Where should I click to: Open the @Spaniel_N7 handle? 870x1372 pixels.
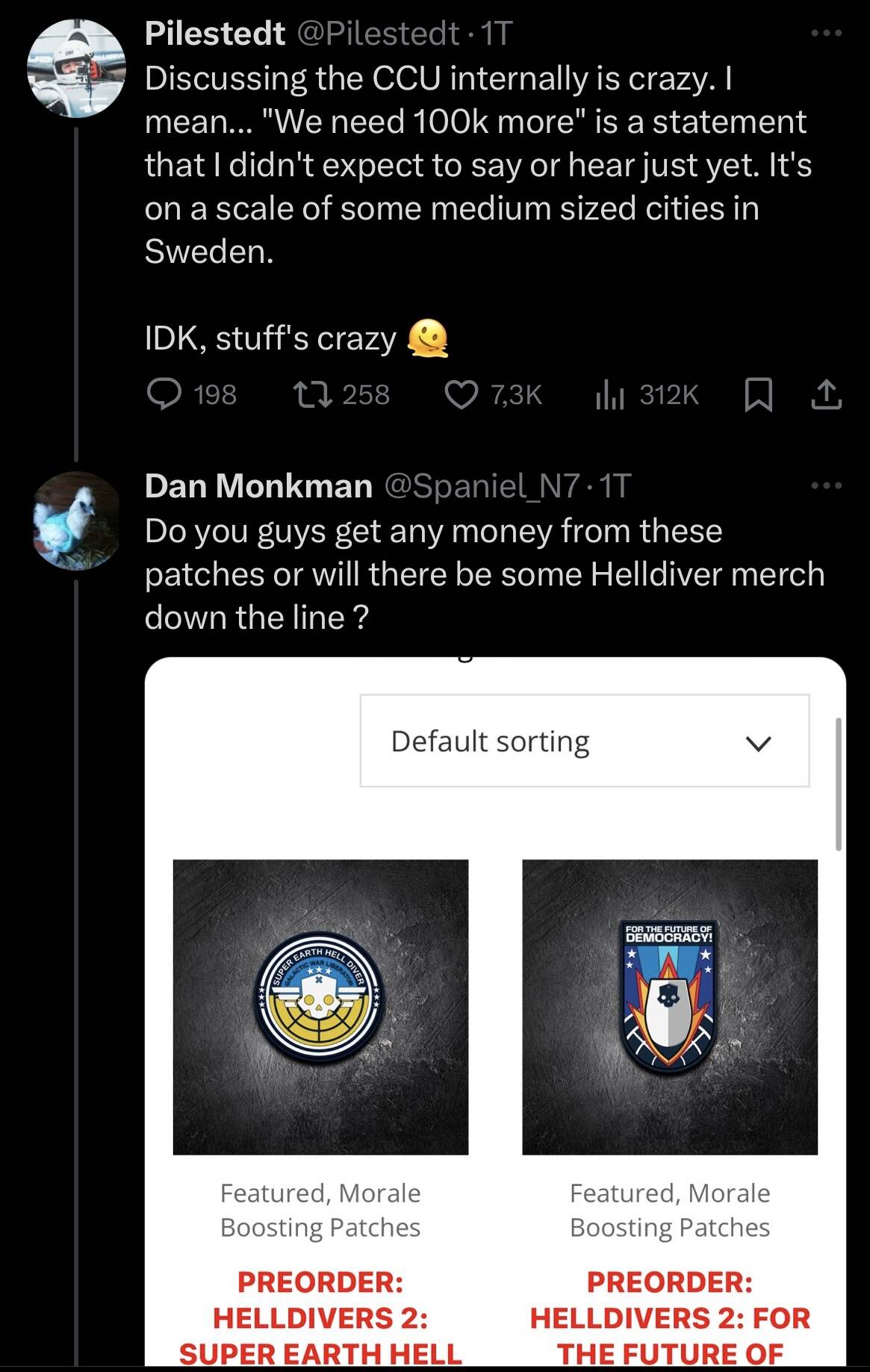pyautogui.click(x=482, y=485)
